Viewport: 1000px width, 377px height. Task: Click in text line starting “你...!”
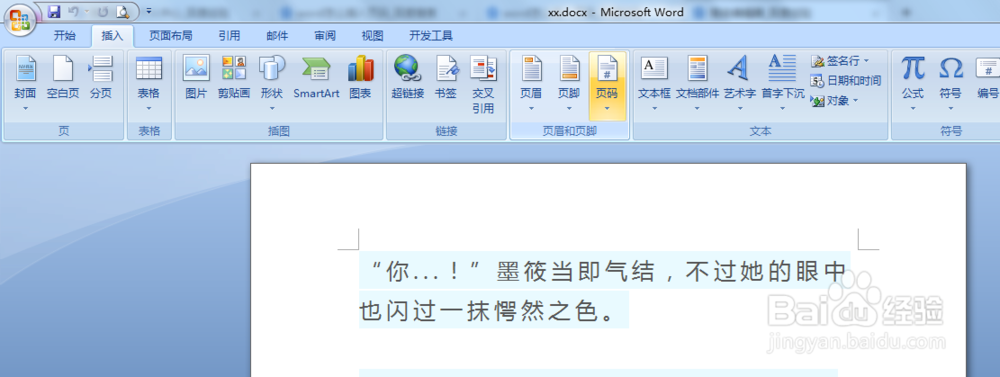(x=605, y=270)
